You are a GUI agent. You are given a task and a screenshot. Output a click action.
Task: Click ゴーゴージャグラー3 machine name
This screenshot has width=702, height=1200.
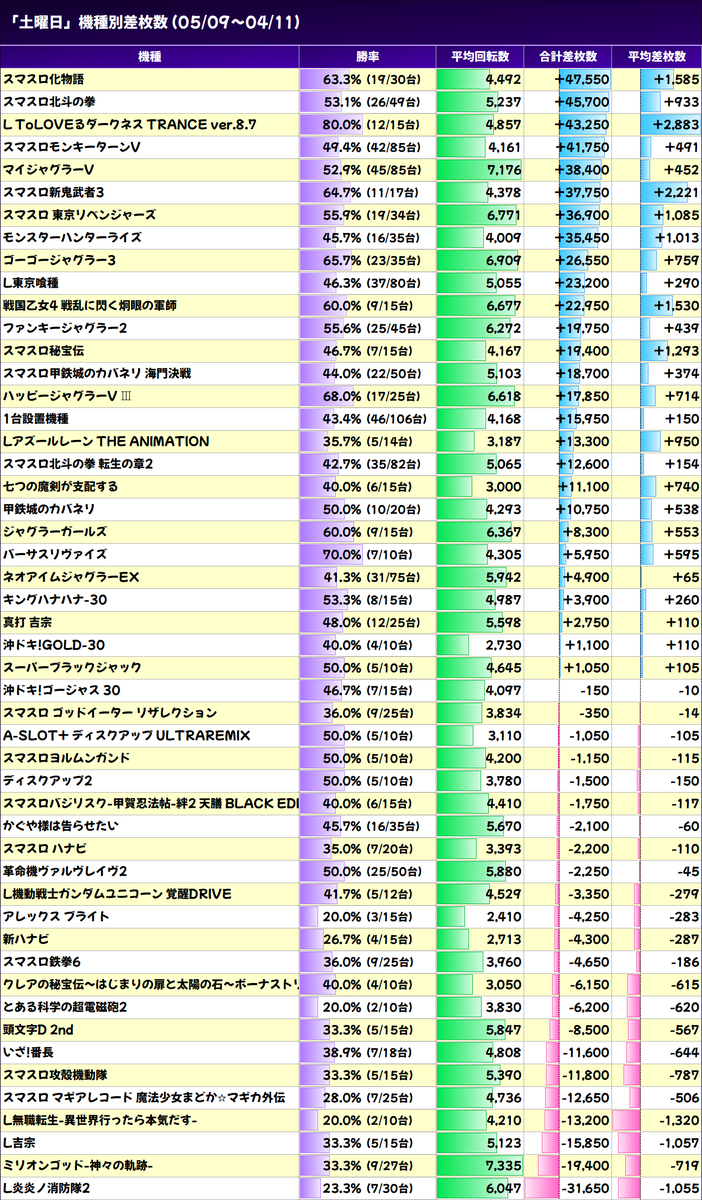(x=60, y=260)
